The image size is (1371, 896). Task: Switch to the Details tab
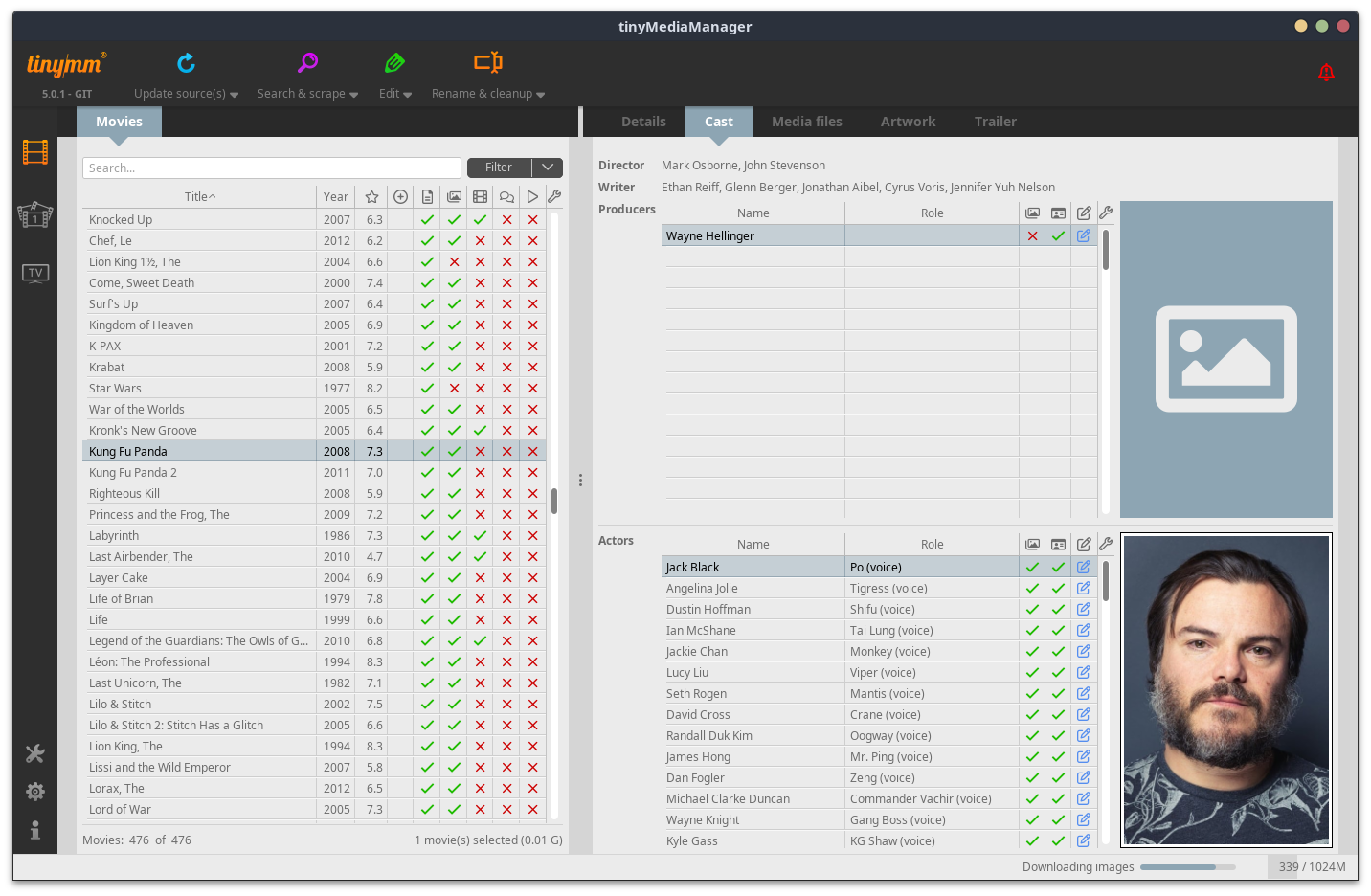[643, 122]
